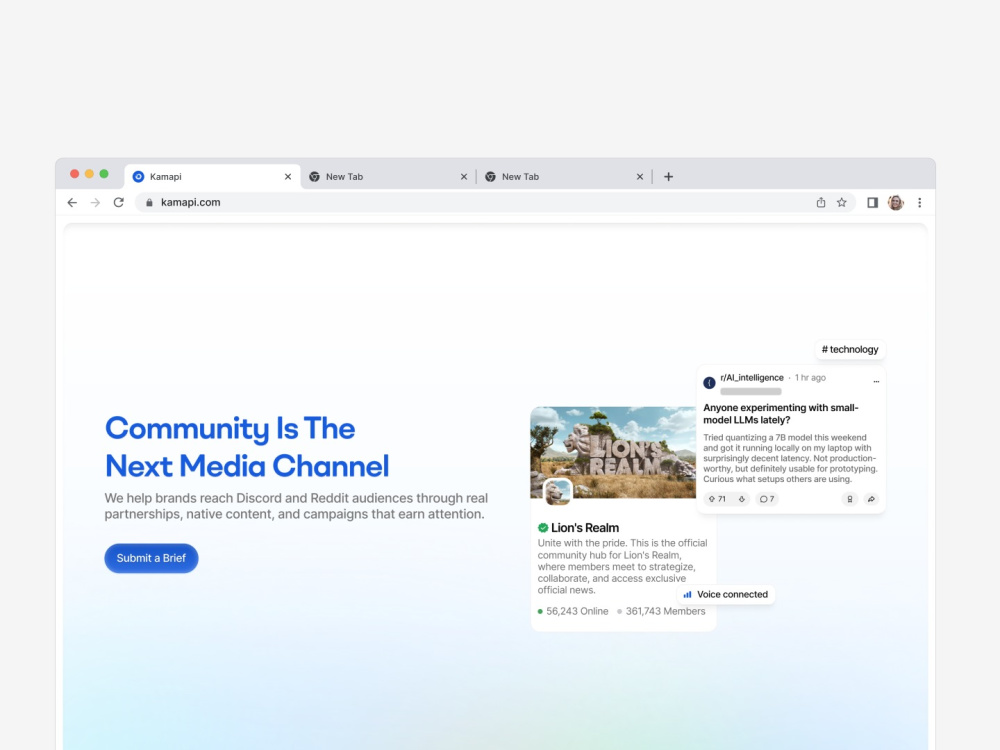Open the Lion's Realm title
This screenshot has height=750, width=1000.
pyautogui.click(x=585, y=527)
